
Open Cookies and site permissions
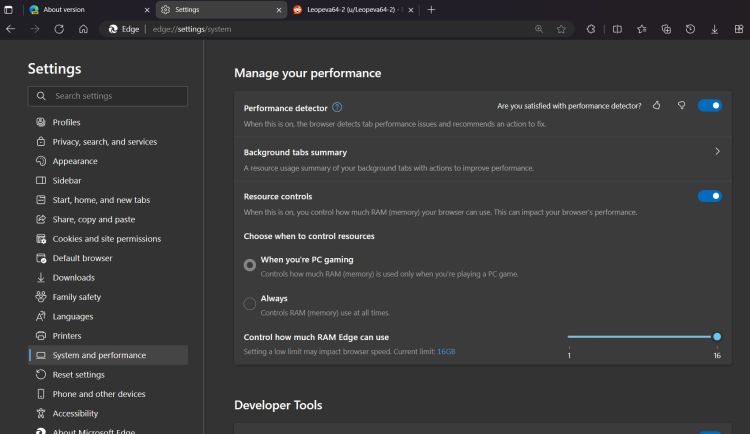coord(108,238)
